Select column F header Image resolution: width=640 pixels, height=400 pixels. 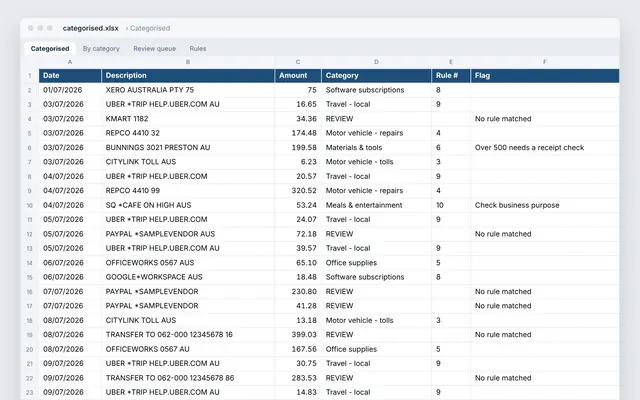545,62
